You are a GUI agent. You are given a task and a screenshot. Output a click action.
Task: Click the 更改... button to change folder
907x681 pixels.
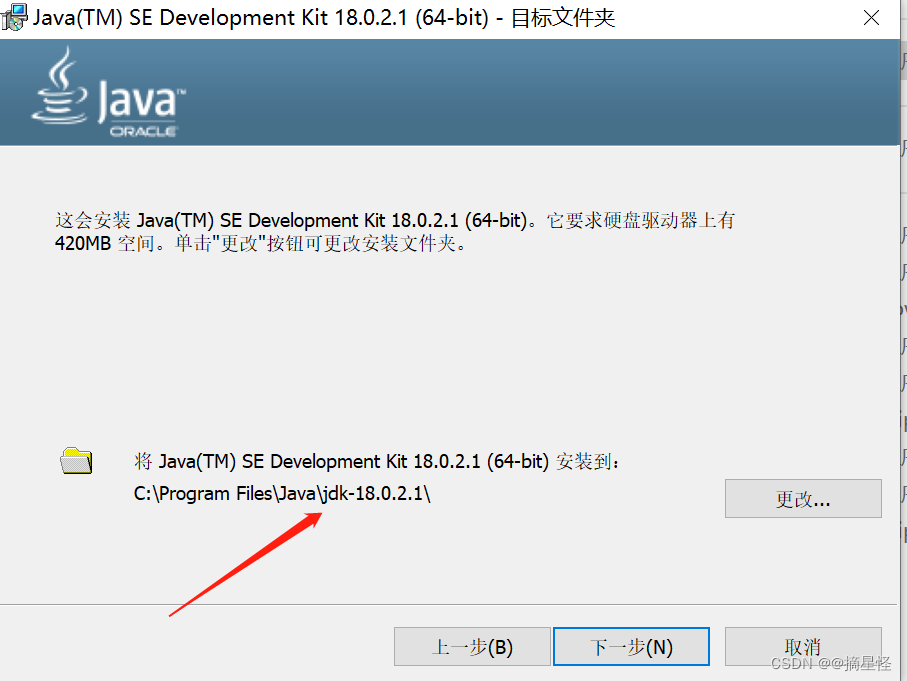coord(803,498)
